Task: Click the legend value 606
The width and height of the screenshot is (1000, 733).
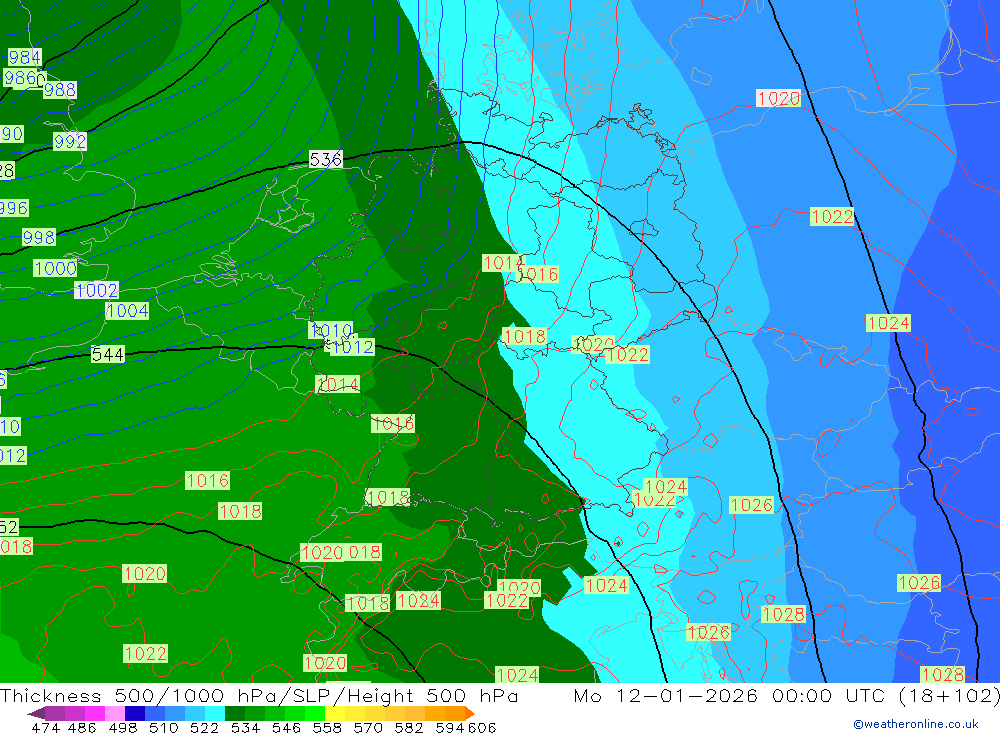Action: click(x=482, y=728)
